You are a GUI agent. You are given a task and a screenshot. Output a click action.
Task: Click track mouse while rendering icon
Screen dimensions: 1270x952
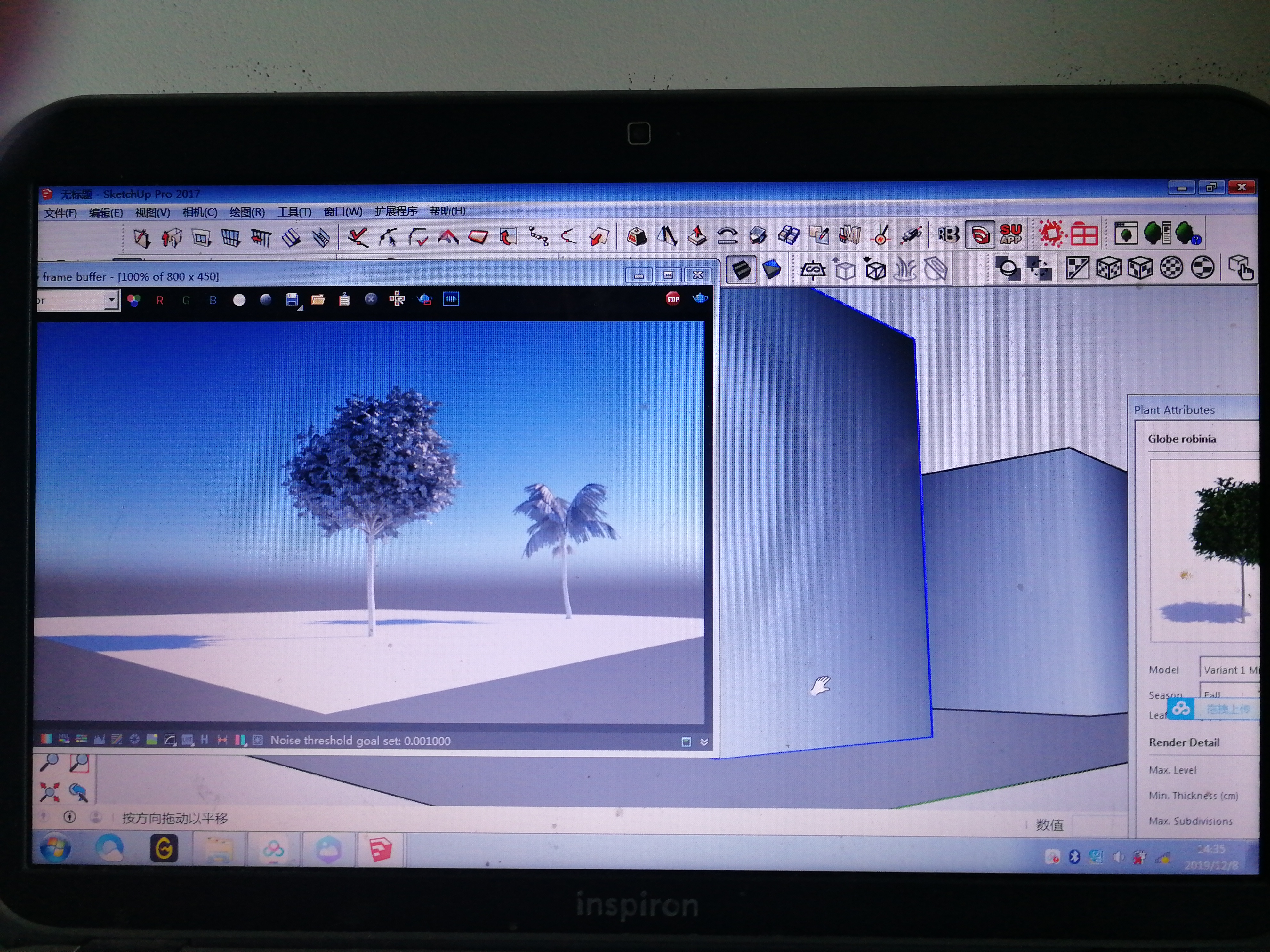coord(397,299)
